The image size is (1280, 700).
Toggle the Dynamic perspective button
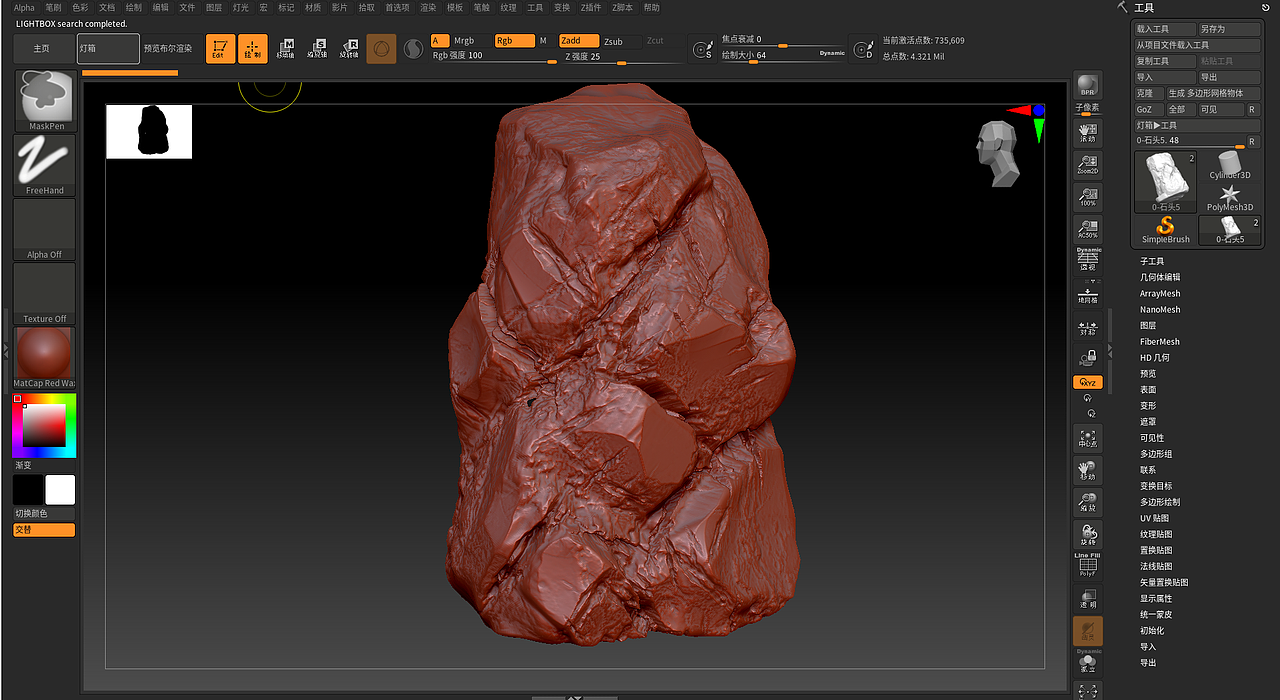click(1087, 261)
